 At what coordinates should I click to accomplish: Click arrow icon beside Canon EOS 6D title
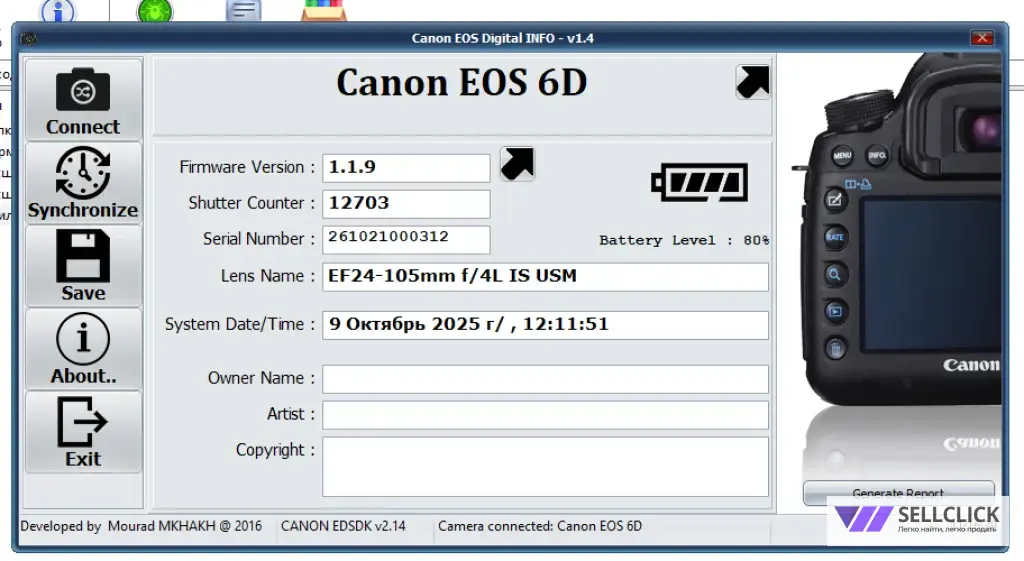click(752, 82)
